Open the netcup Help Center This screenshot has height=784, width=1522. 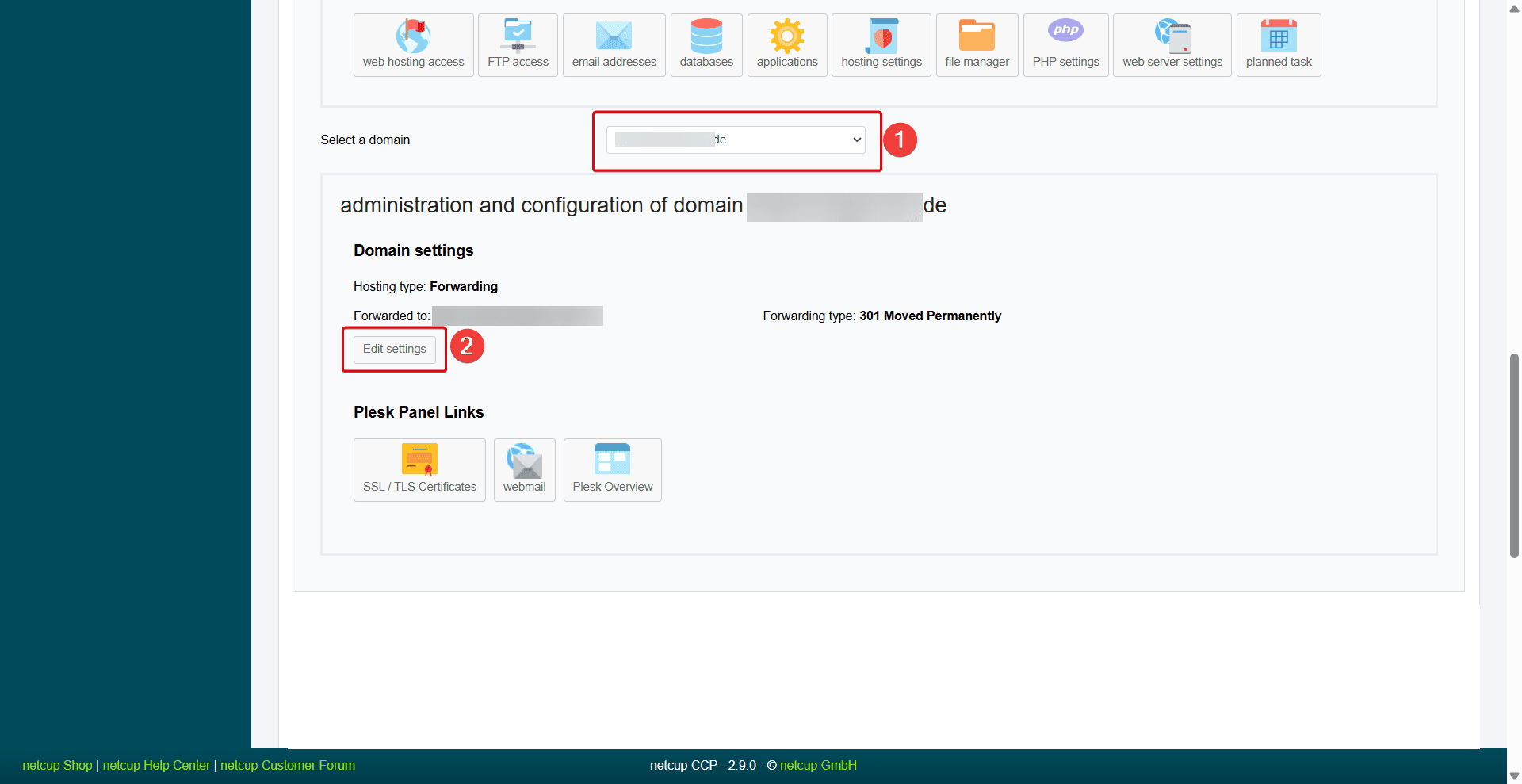[x=156, y=765]
